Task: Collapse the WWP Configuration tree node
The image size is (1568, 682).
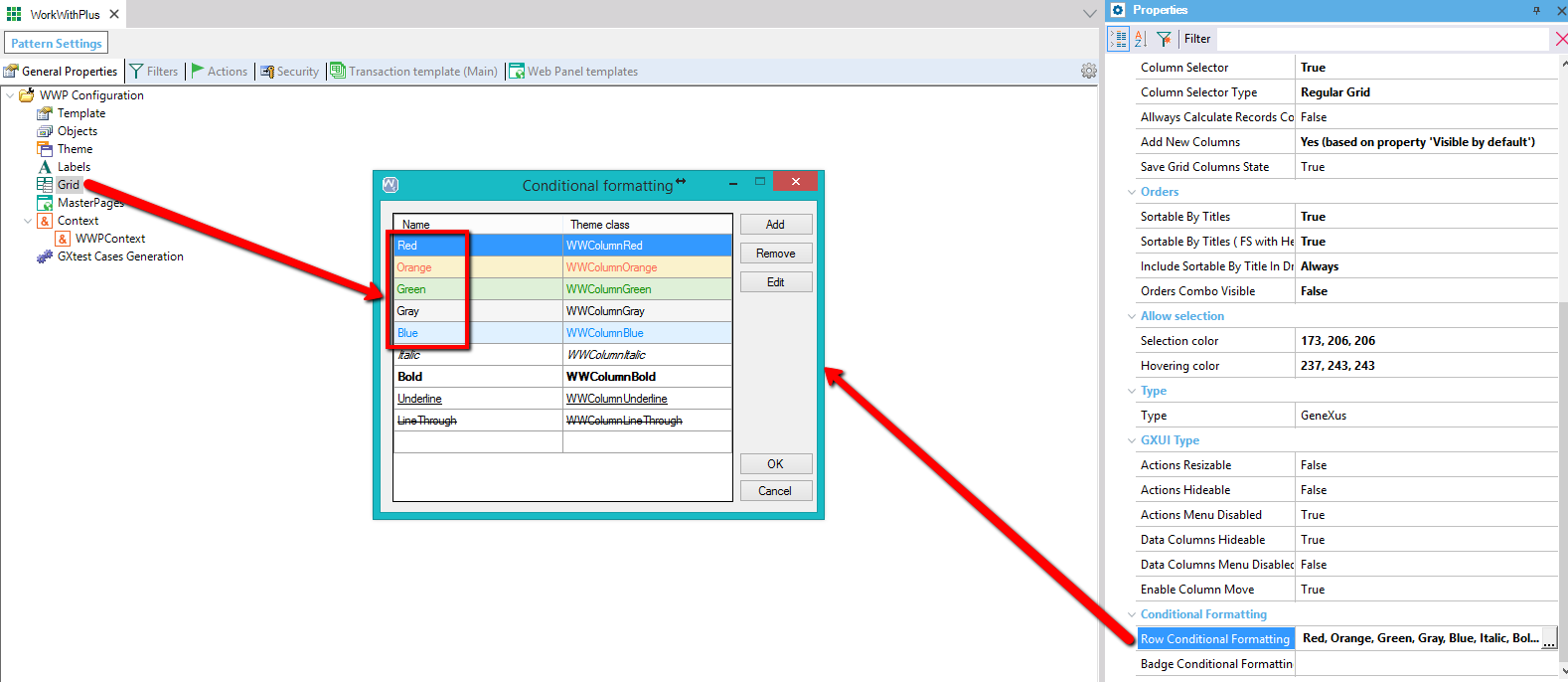Action: pos(10,95)
